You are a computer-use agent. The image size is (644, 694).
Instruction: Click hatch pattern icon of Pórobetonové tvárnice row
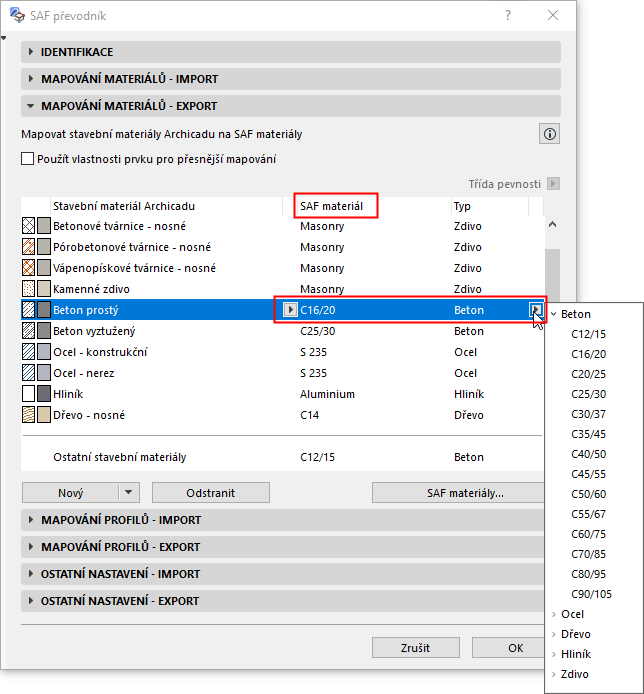tap(28, 247)
